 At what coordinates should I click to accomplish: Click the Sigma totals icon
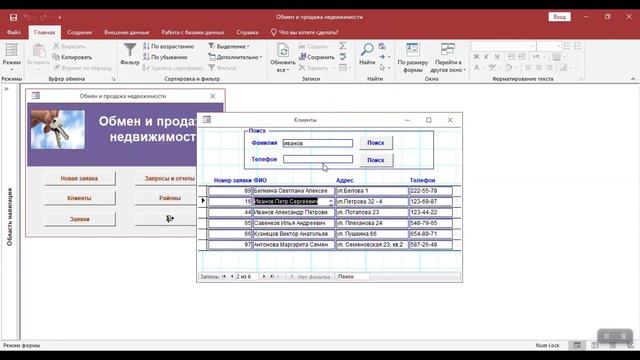click(x=343, y=46)
